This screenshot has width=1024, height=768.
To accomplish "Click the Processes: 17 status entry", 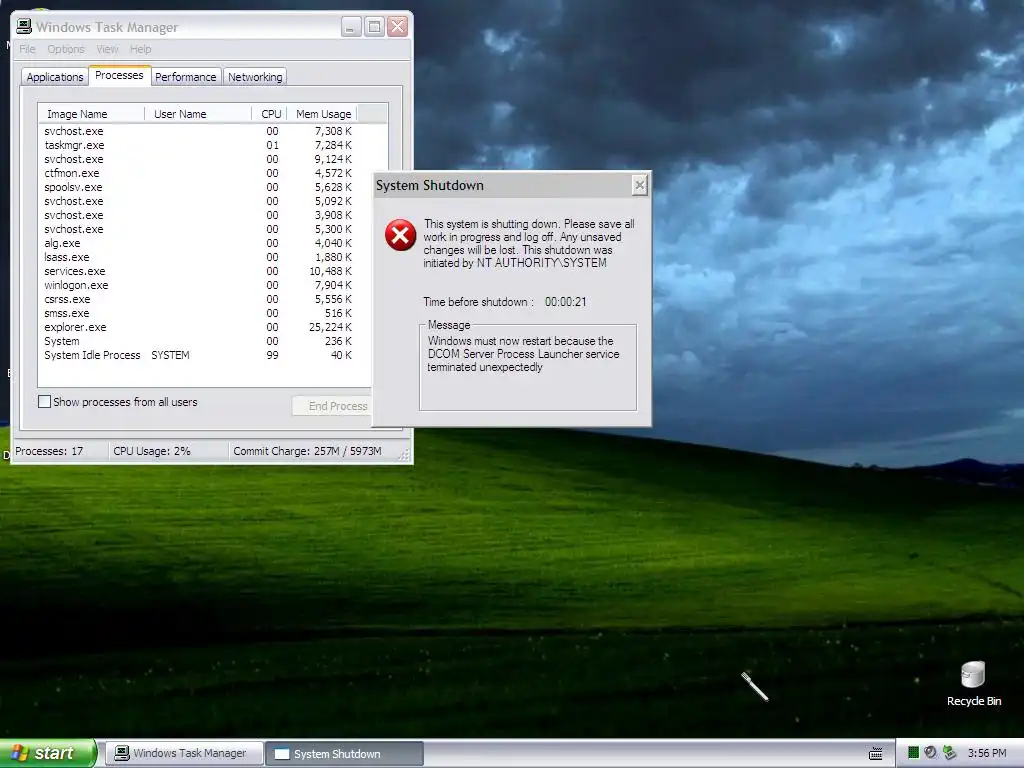I will (50, 451).
